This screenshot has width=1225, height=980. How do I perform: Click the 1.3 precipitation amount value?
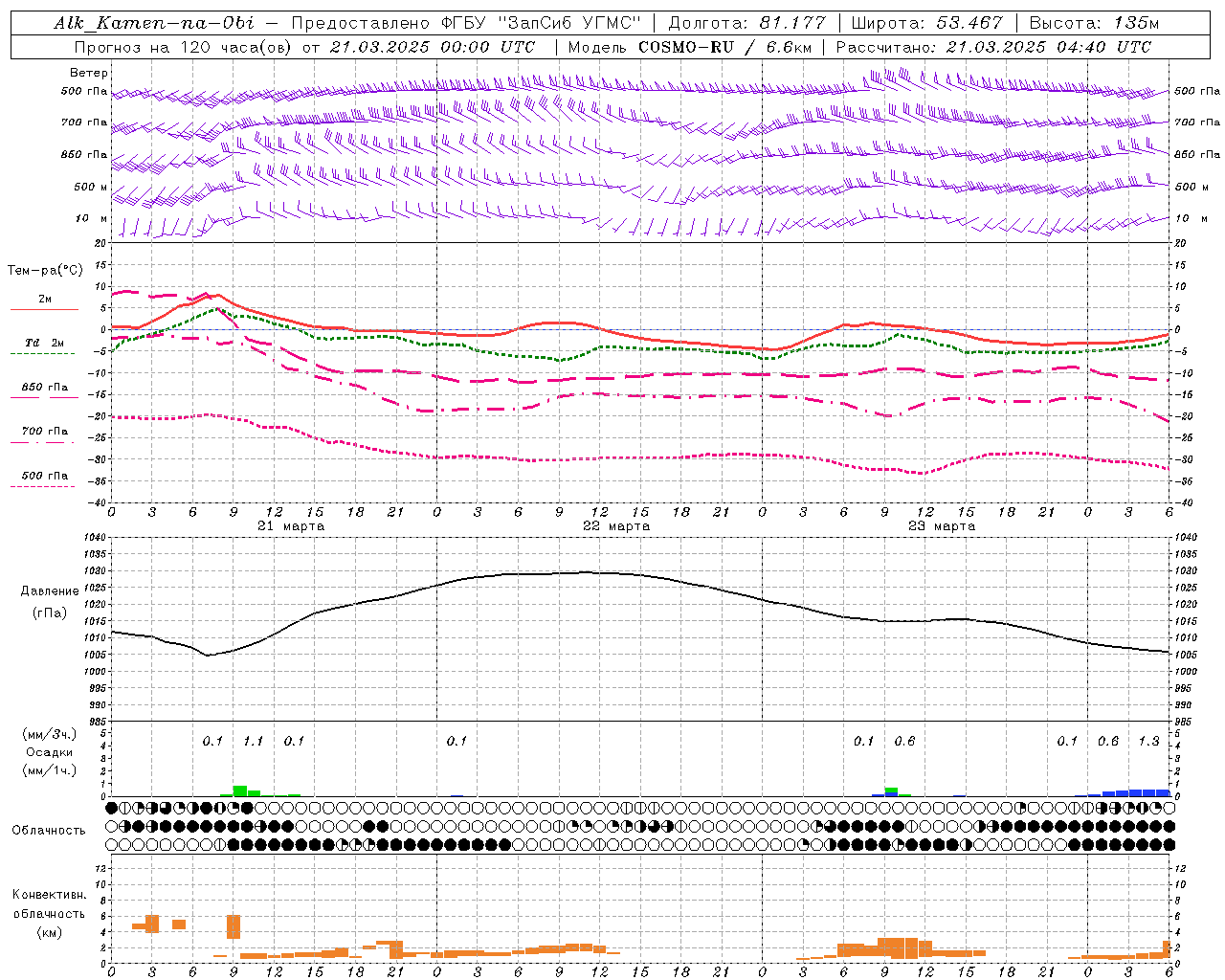pos(1148,742)
